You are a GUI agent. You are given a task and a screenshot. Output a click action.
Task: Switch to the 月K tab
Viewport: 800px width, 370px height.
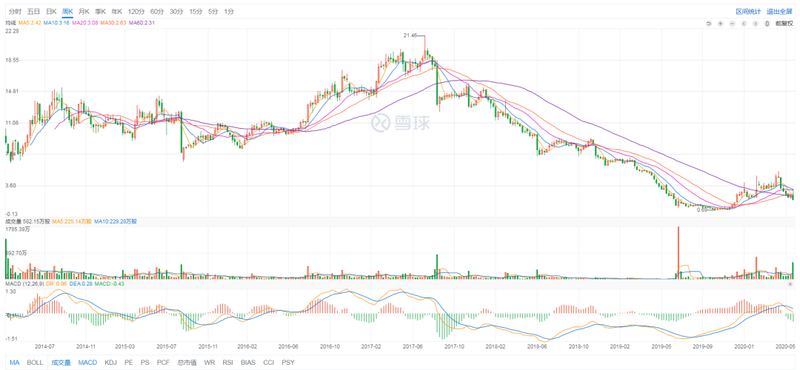coord(84,11)
